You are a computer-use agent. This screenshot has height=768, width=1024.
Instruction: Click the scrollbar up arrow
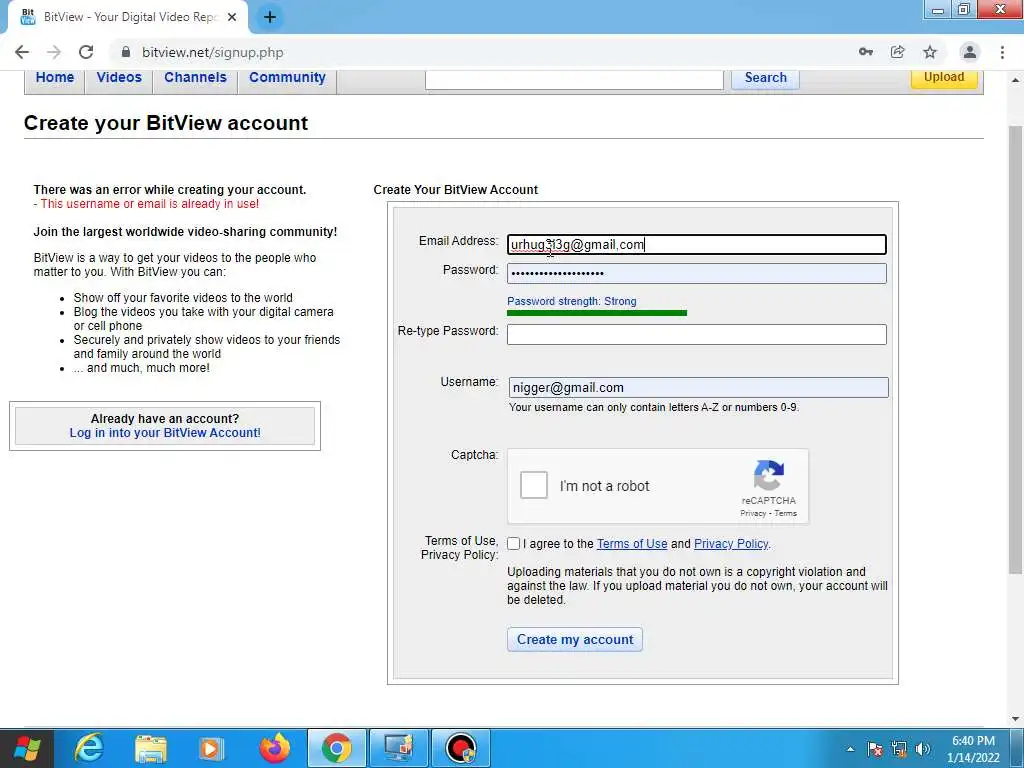tap(1016, 79)
